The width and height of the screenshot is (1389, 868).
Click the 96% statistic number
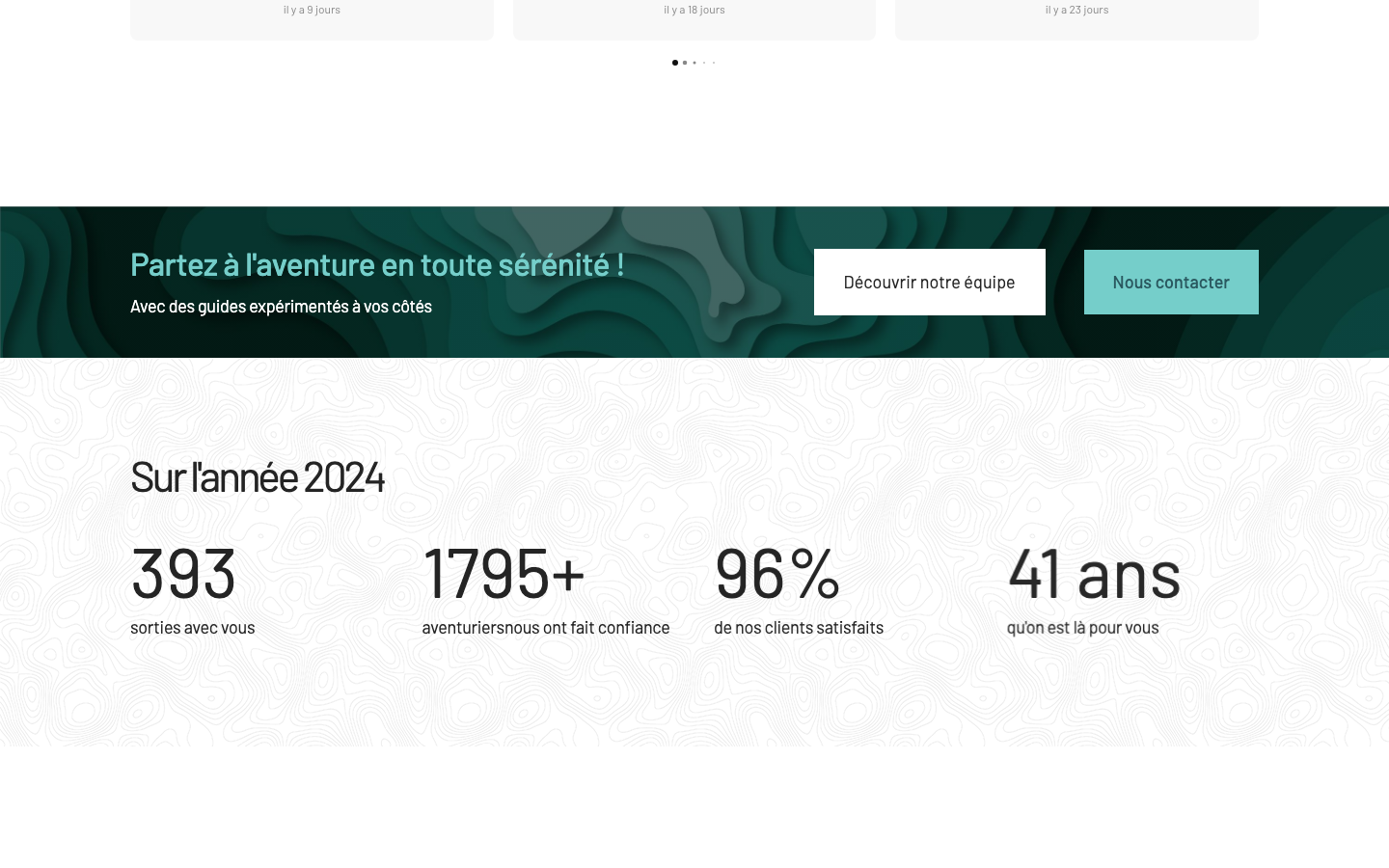coord(777,572)
